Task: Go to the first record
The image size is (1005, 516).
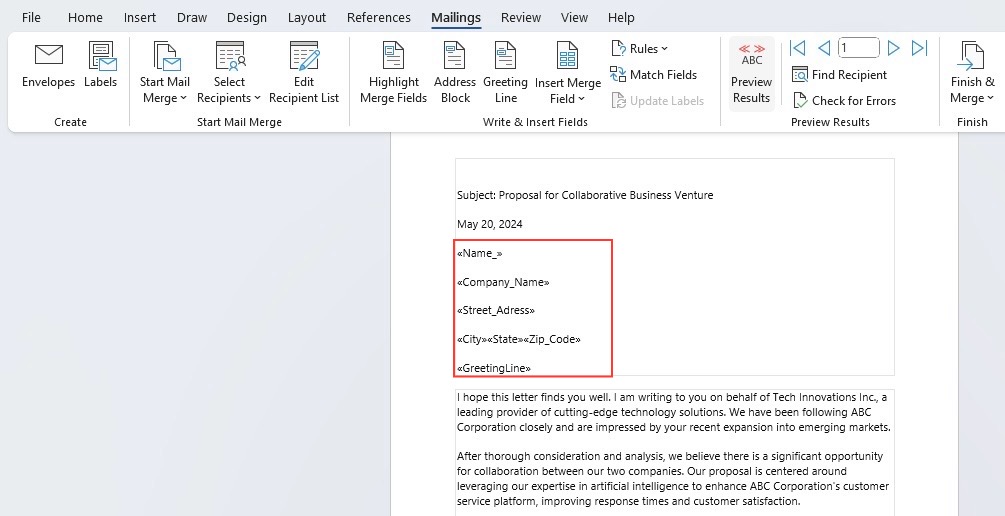Action: [797, 48]
